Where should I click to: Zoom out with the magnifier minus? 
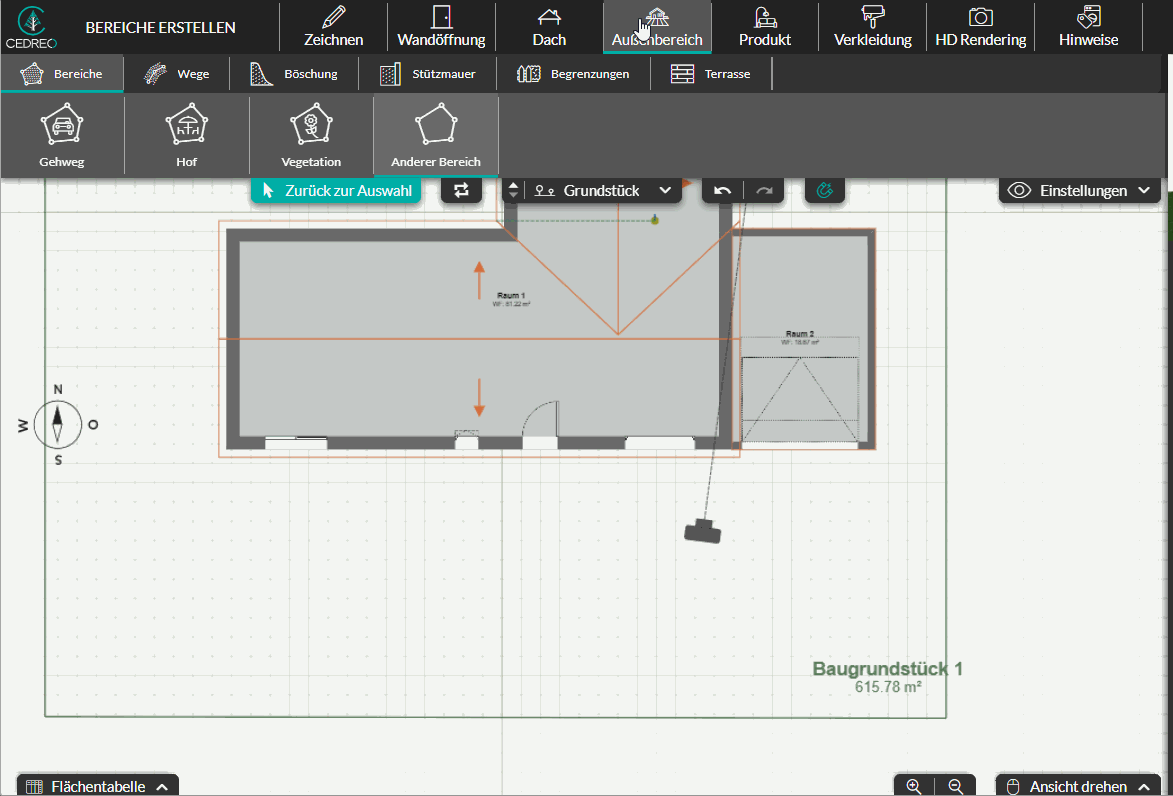click(955, 786)
